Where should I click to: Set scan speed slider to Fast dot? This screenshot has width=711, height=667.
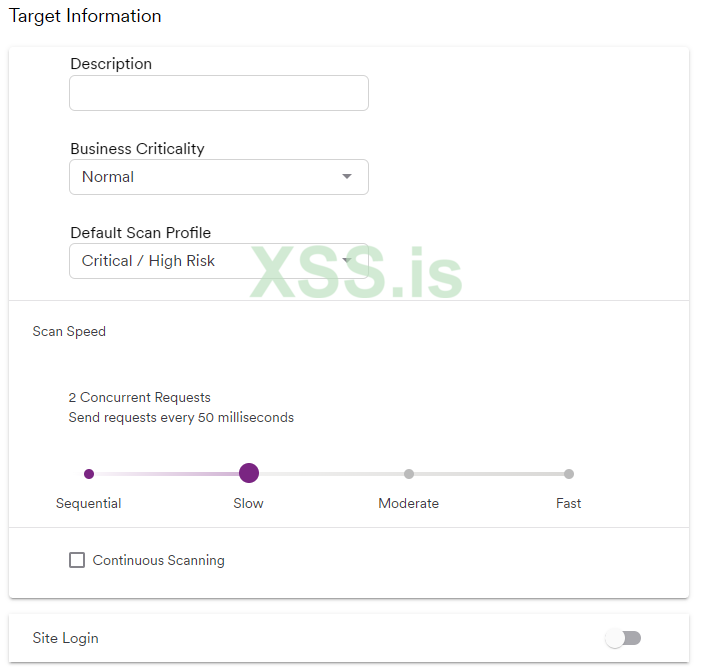point(569,474)
